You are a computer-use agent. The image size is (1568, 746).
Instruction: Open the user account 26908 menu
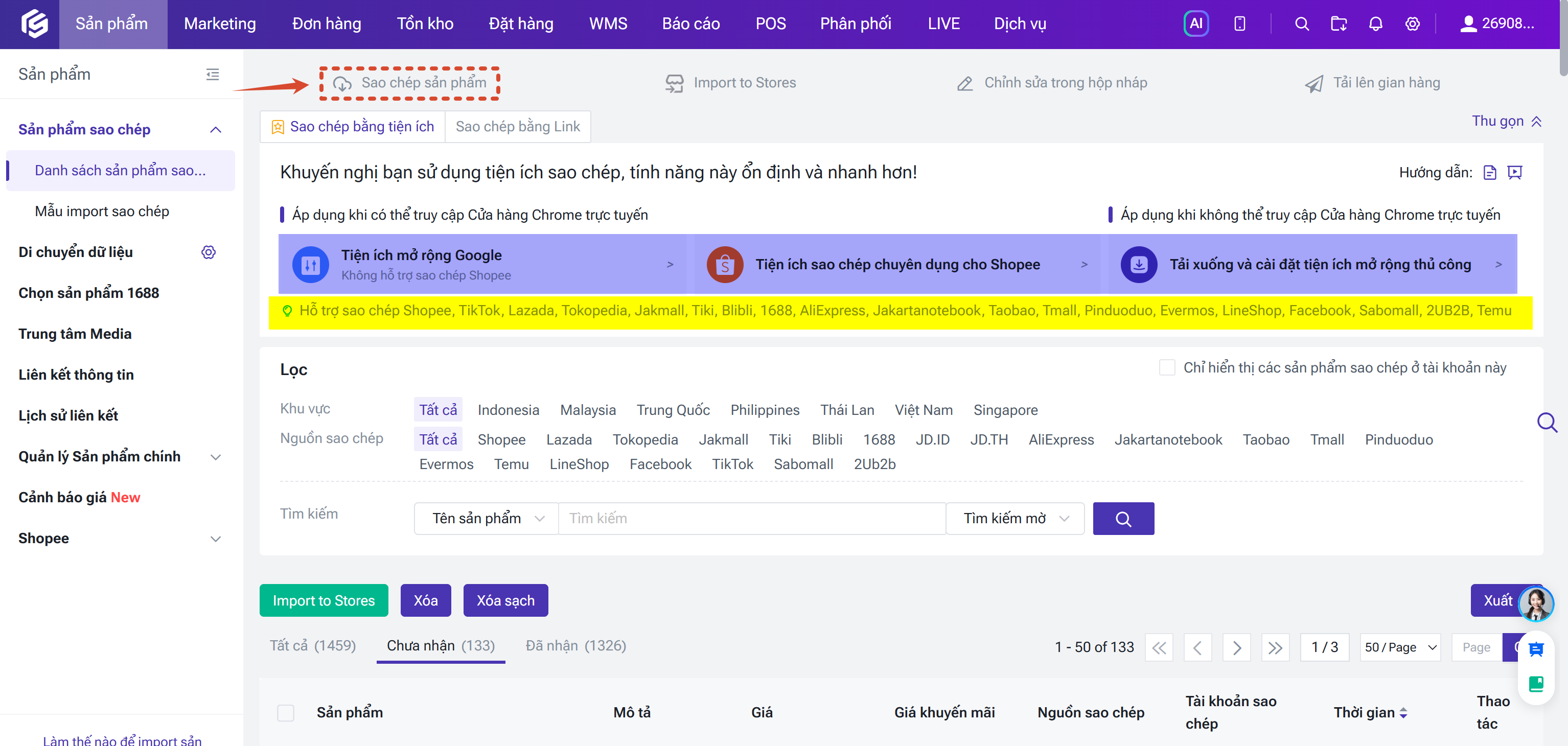1497,24
